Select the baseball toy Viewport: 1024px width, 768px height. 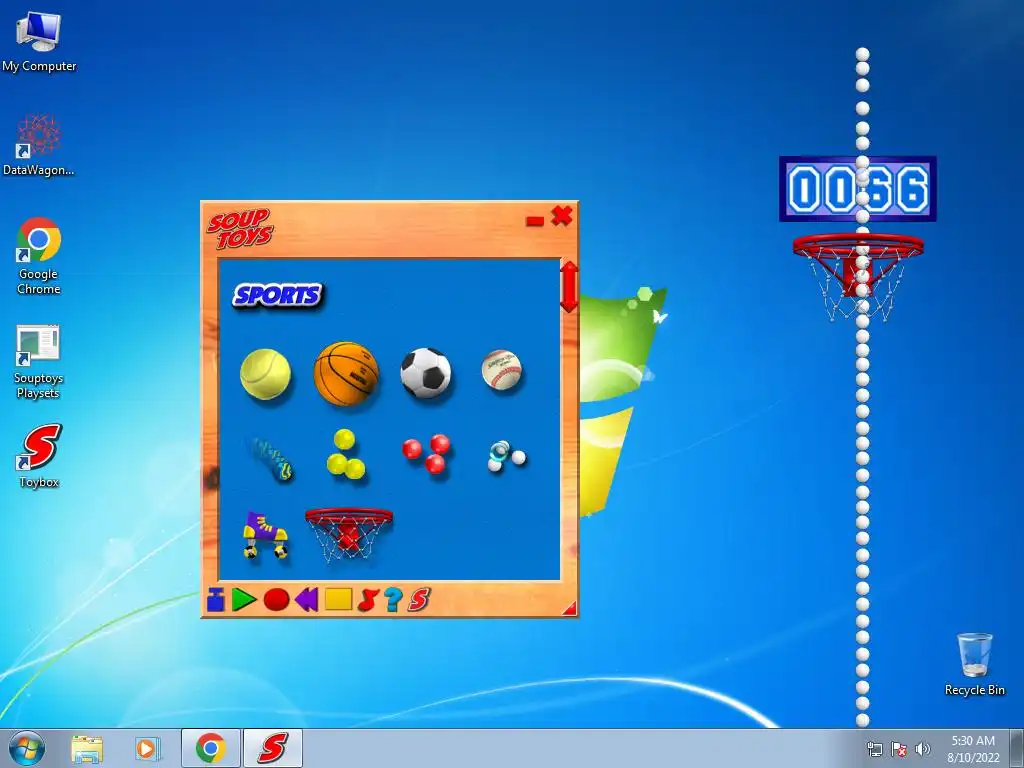coord(502,370)
